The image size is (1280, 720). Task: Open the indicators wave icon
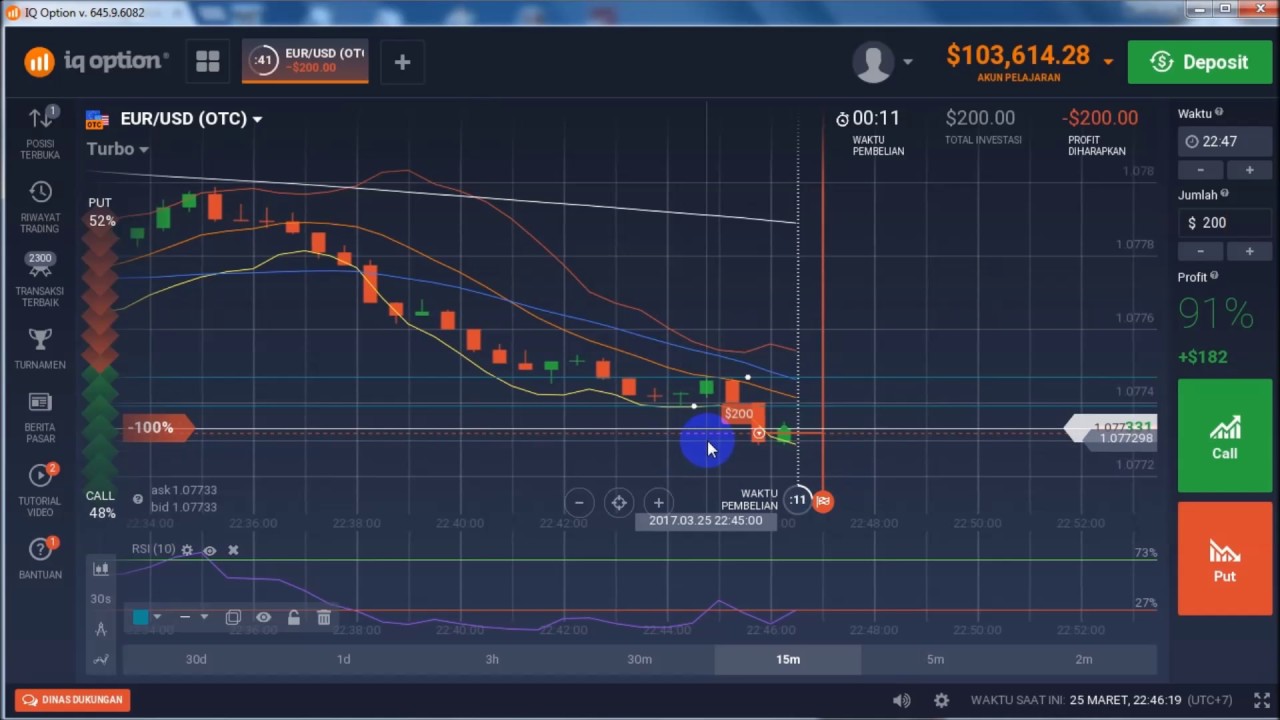(101, 659)
